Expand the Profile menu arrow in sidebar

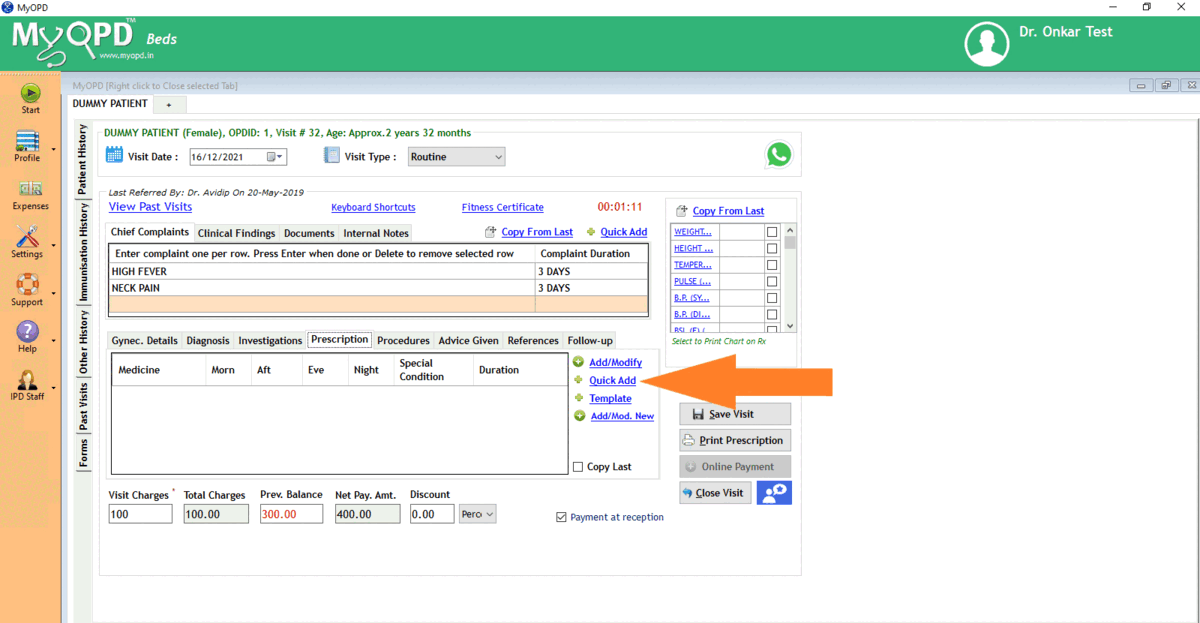(x=54, y=149)
